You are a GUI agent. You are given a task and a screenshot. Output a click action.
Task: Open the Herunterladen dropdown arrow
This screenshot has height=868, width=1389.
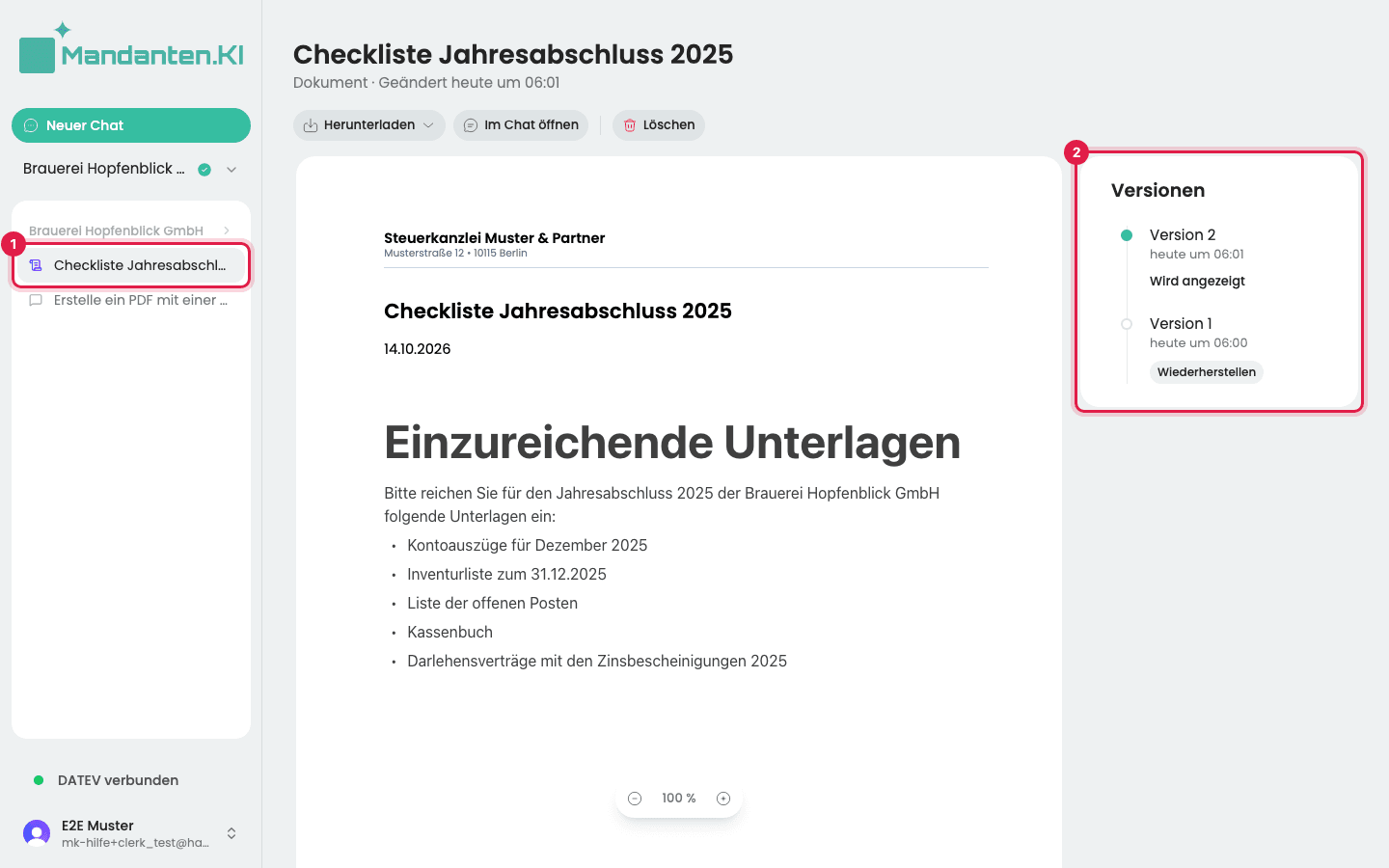[428, 125]
